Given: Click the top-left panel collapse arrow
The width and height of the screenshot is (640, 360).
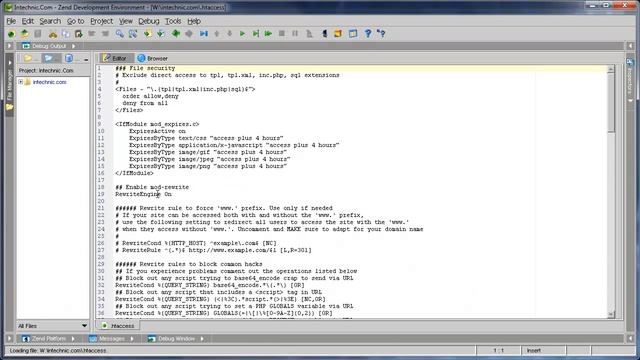Looking at the screenshot, I should [9, 46].
